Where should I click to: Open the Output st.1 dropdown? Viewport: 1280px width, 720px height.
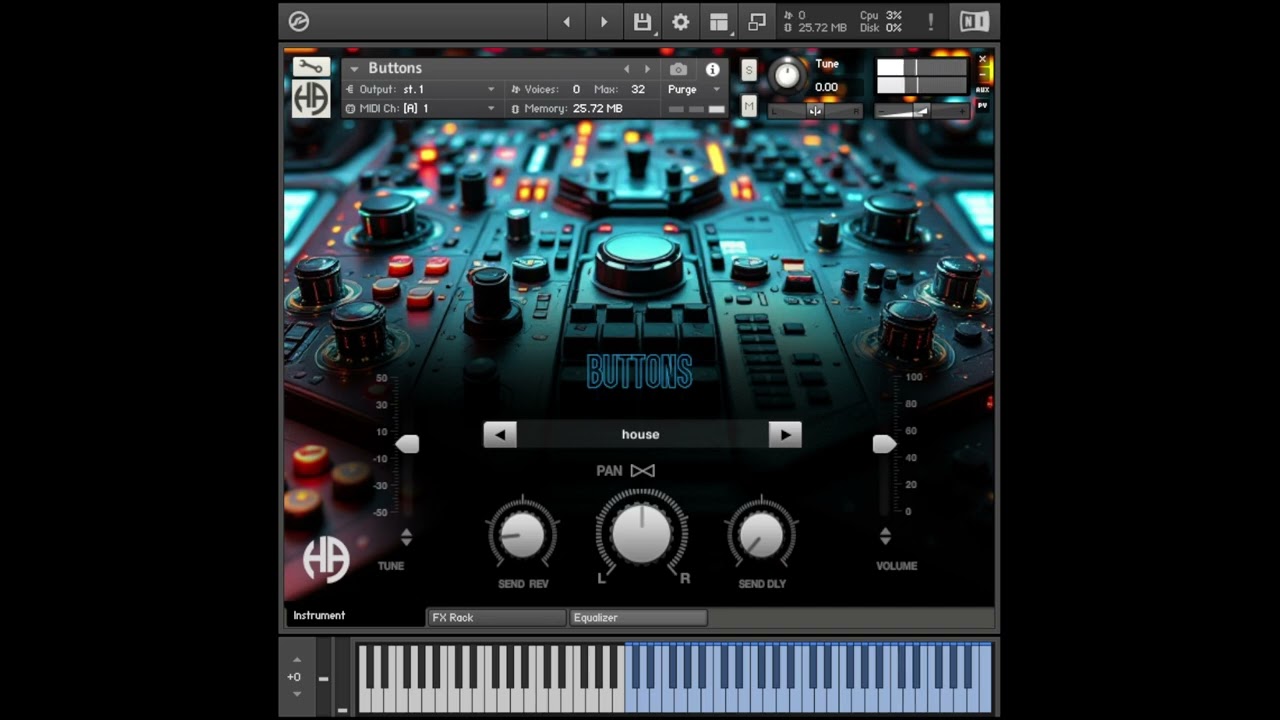pyautogui.click(x=421, y=89)
